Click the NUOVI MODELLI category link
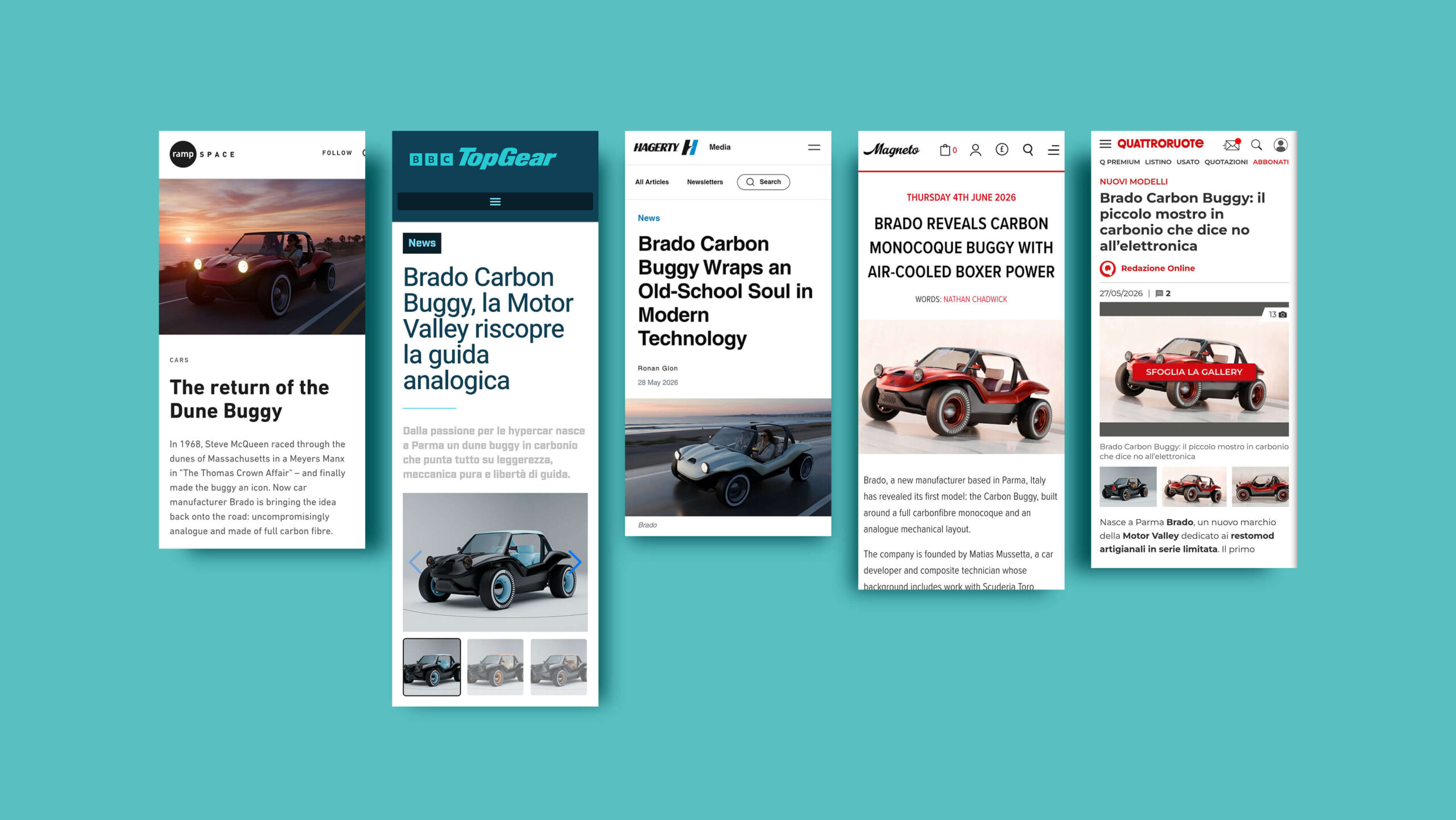Screen dimensions: 1456x820 click(x=1134, y=182)
